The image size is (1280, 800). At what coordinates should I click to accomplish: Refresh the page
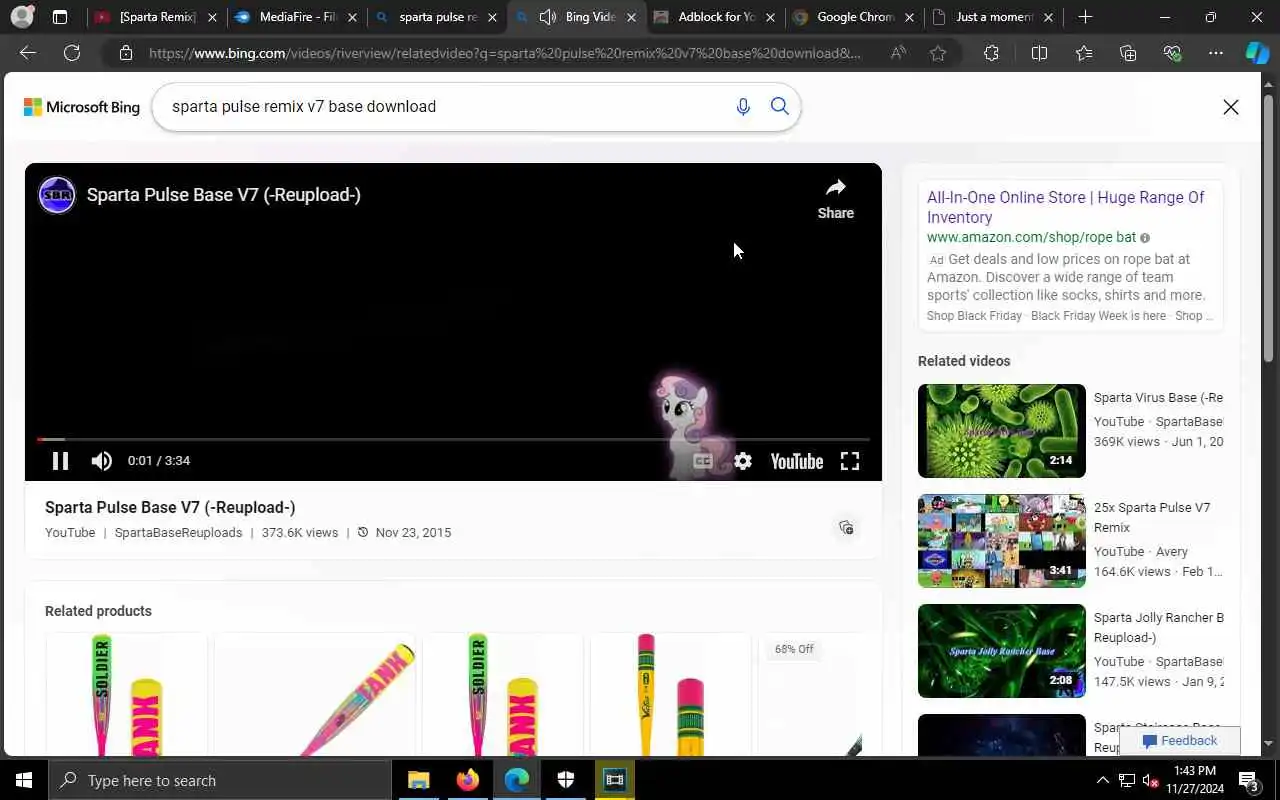(72, 53)
